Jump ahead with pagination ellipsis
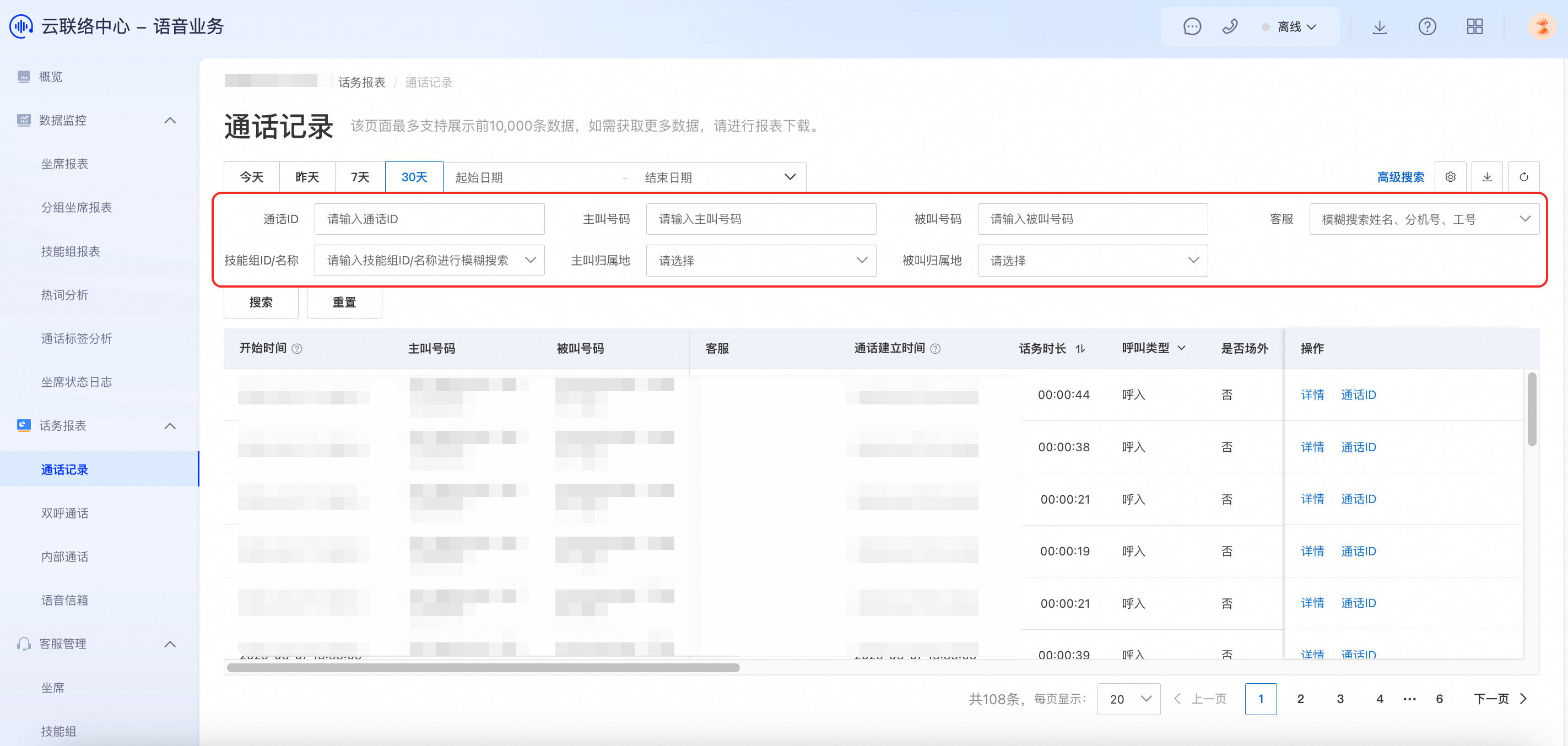 click(1410, 699)
